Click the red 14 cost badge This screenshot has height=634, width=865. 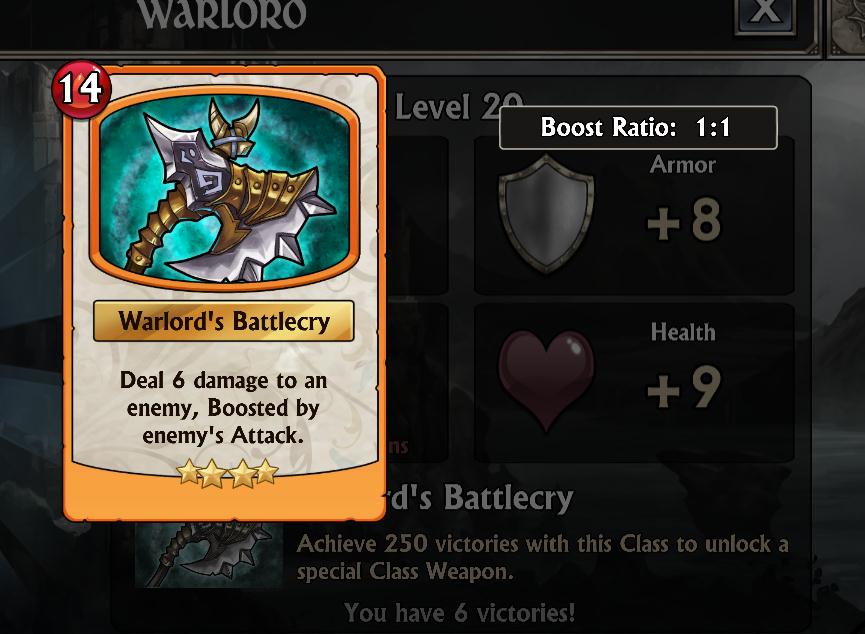82,89
